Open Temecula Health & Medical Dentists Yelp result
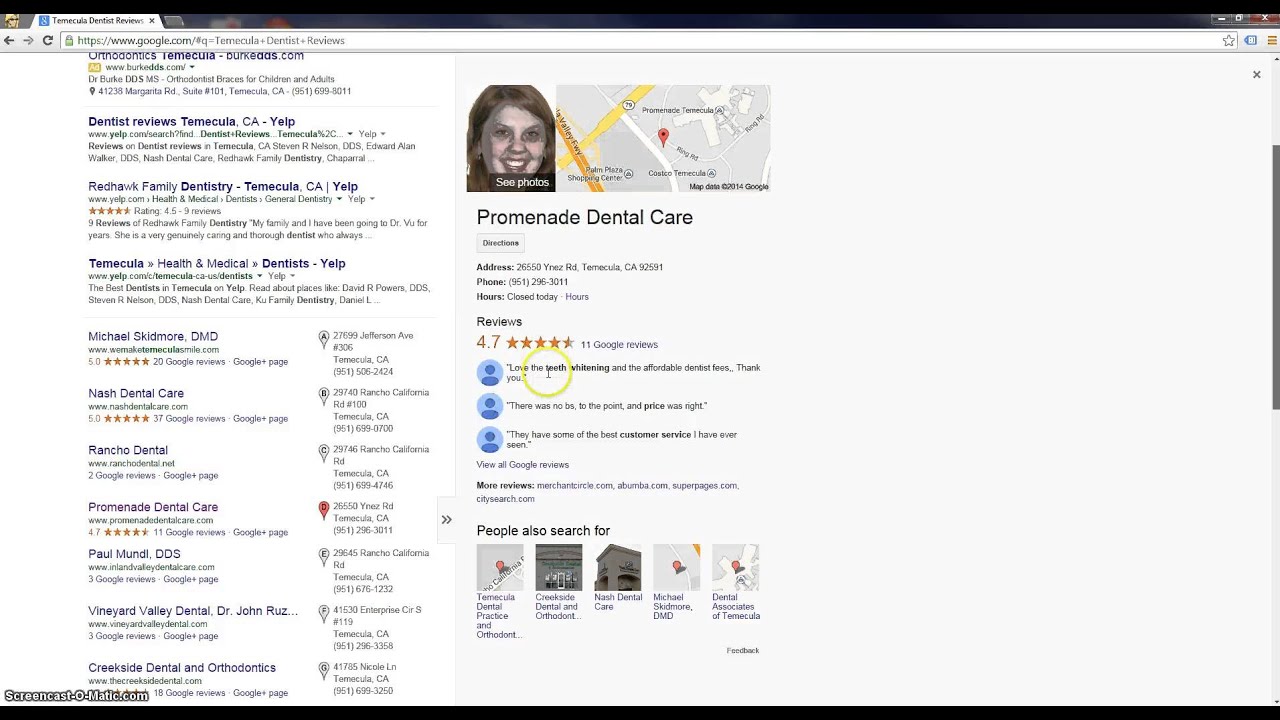The image size is (1280, 720). pos(217,264)
